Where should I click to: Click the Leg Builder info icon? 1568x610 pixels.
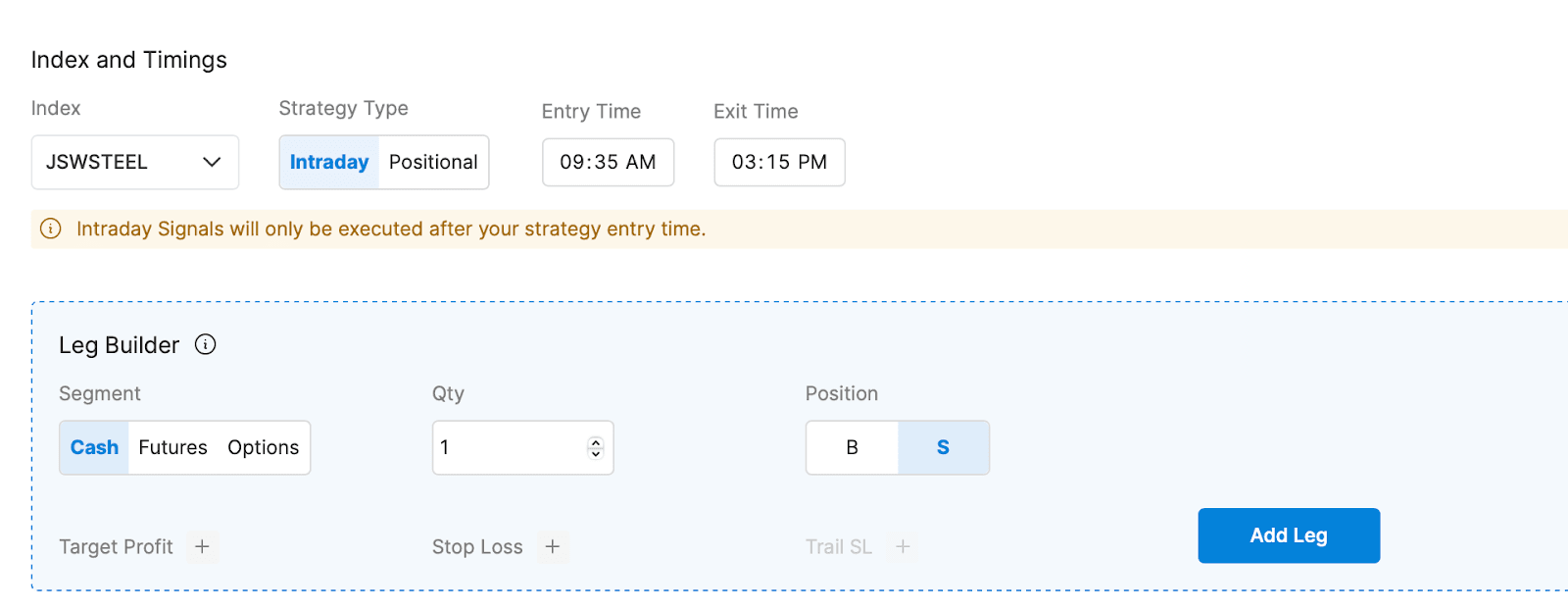205,344
